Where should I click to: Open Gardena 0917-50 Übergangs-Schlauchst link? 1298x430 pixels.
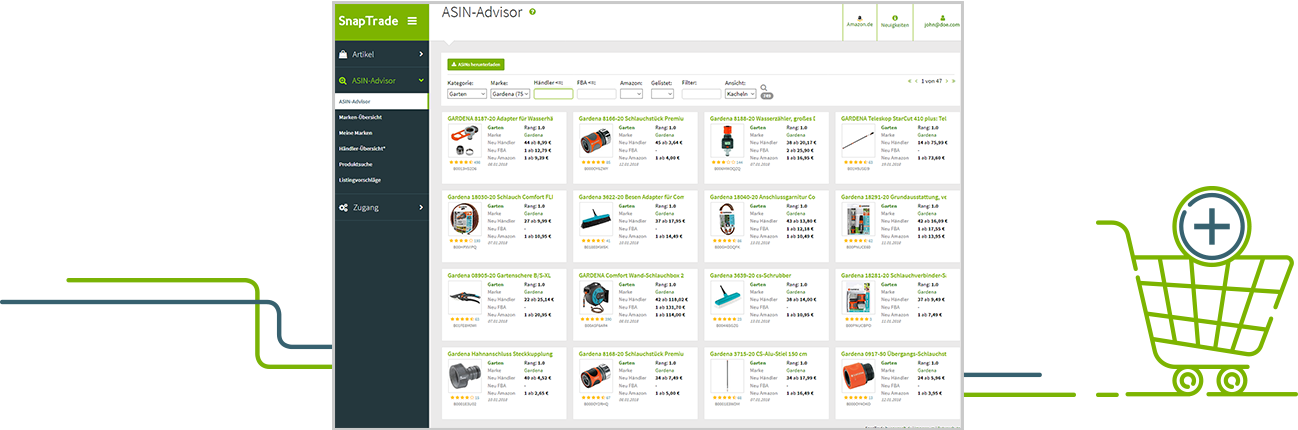[x=893, y=353]
